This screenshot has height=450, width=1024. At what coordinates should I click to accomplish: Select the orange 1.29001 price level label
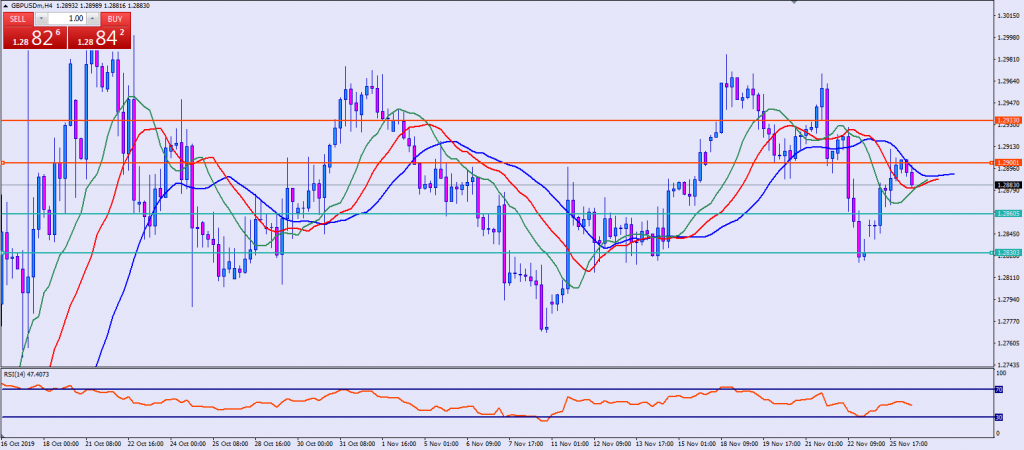tap(1008, 162)
